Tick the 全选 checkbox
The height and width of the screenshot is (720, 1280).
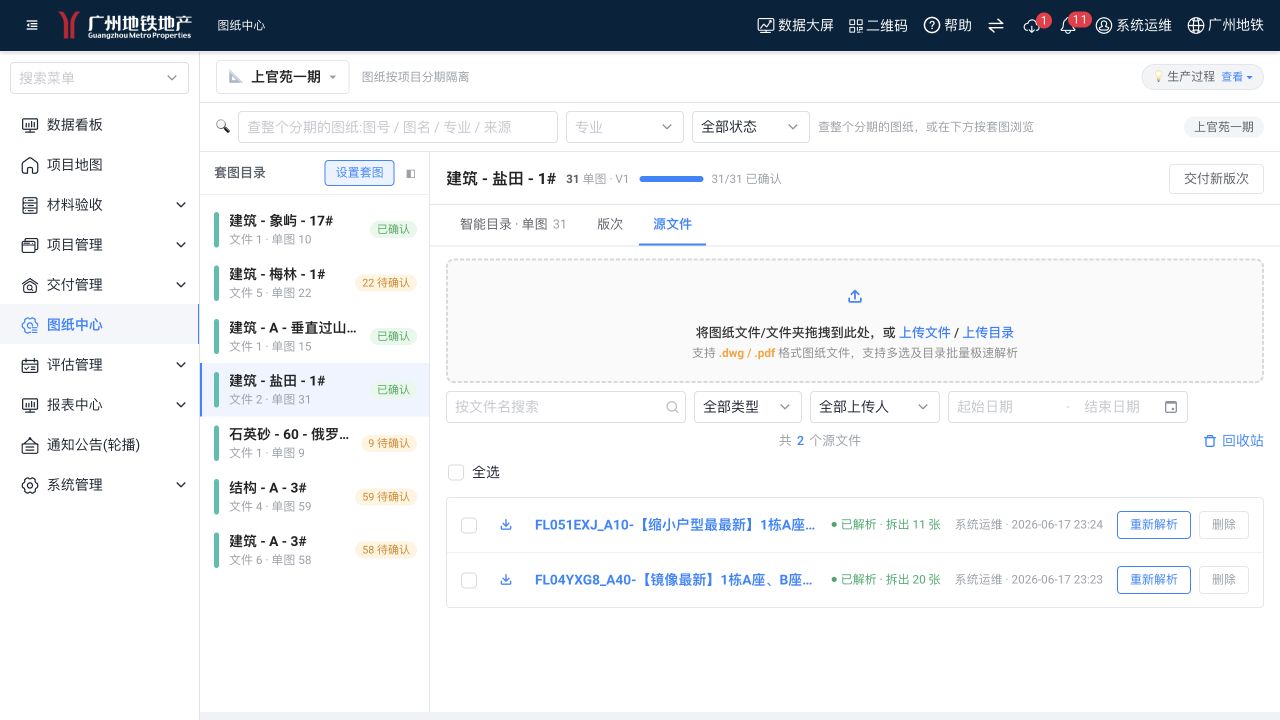click(x=456, y=472)
